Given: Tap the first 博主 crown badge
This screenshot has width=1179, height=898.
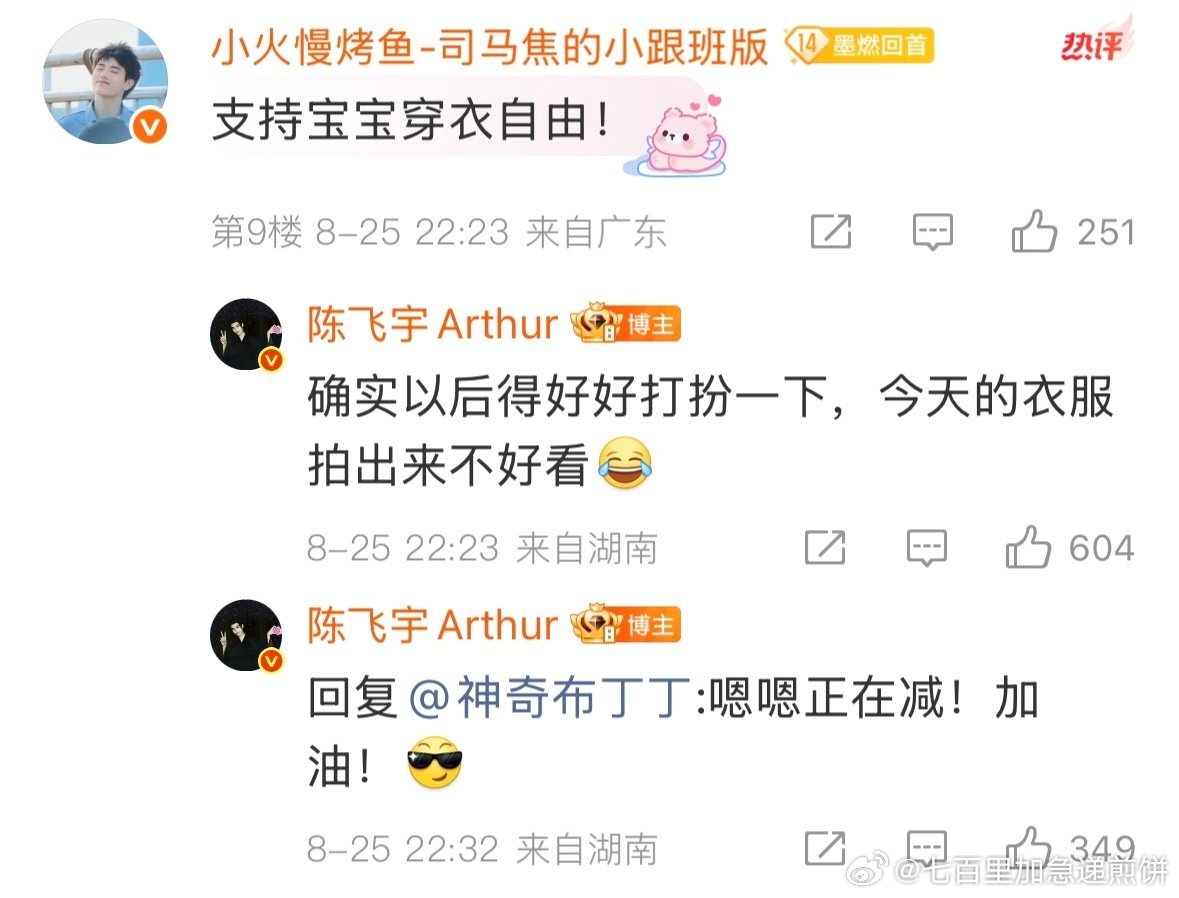Looking at the screenshot, I should (x=626, y=323).
